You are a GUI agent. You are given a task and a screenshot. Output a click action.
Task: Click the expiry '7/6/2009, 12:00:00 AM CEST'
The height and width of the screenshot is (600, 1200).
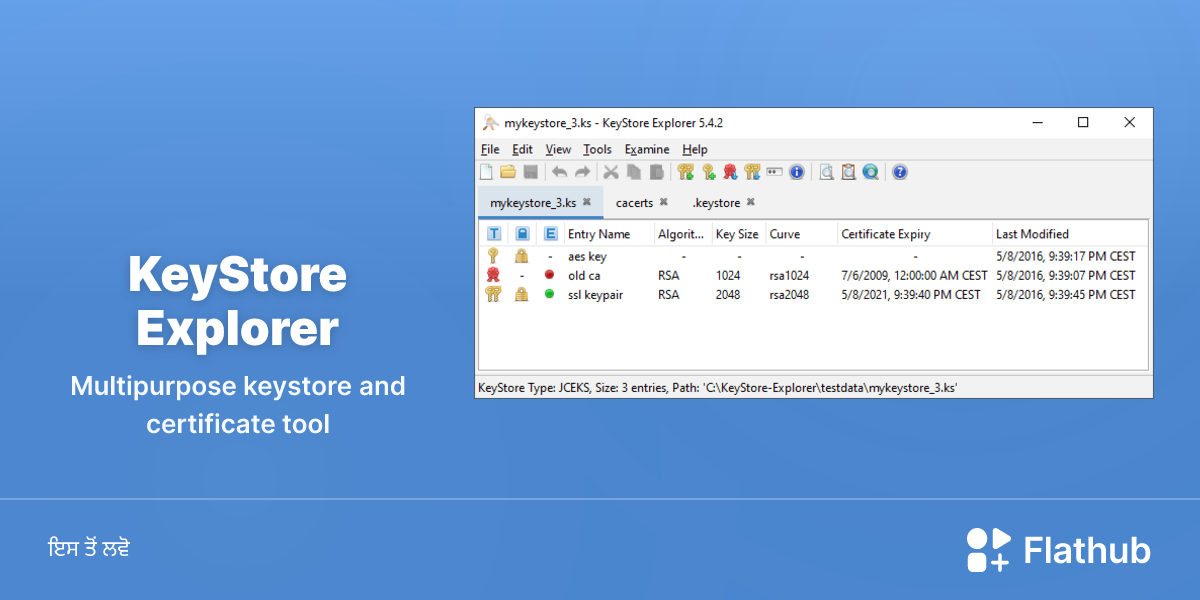click(x=914, y=275)
